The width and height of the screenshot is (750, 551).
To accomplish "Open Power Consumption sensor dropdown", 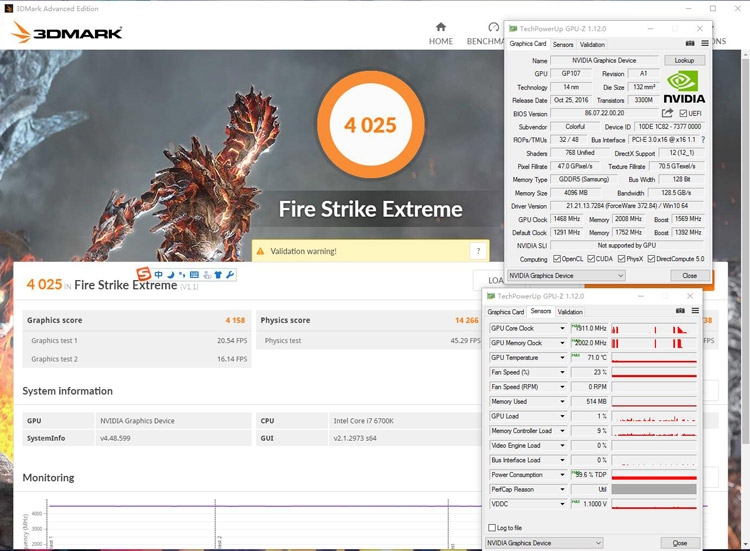I will (x=562, y=475).
